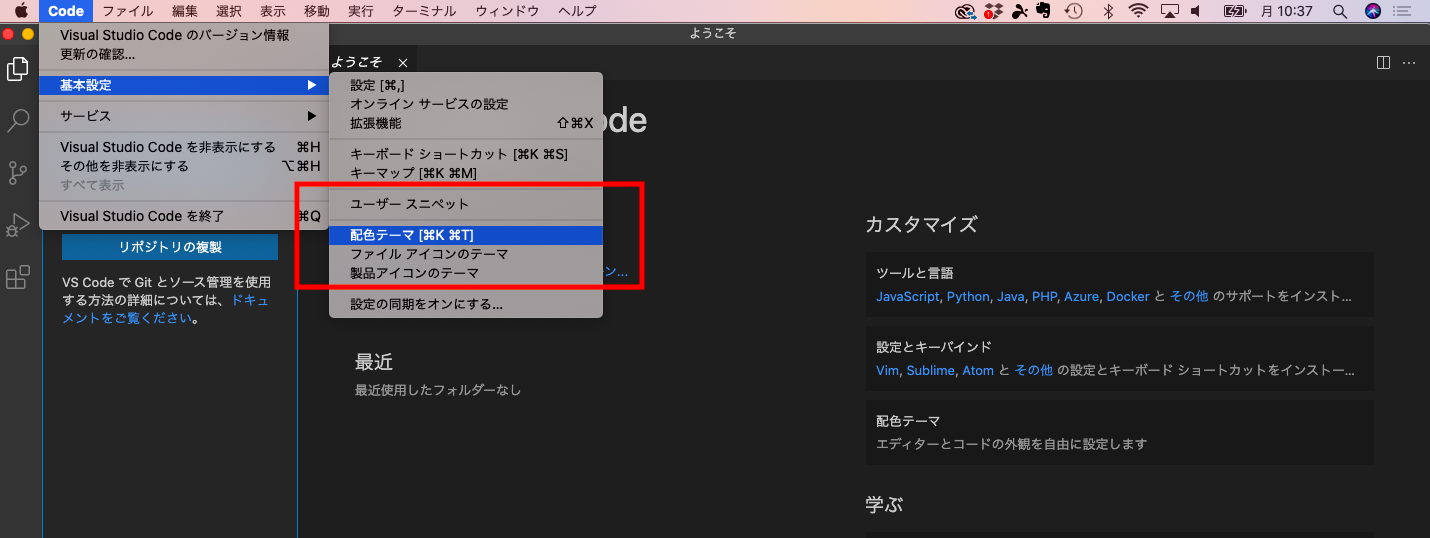Viewport: 1430px width, 538px height.
Task: Open the ターミナル menu in menu bar
Action: (423, 11)
